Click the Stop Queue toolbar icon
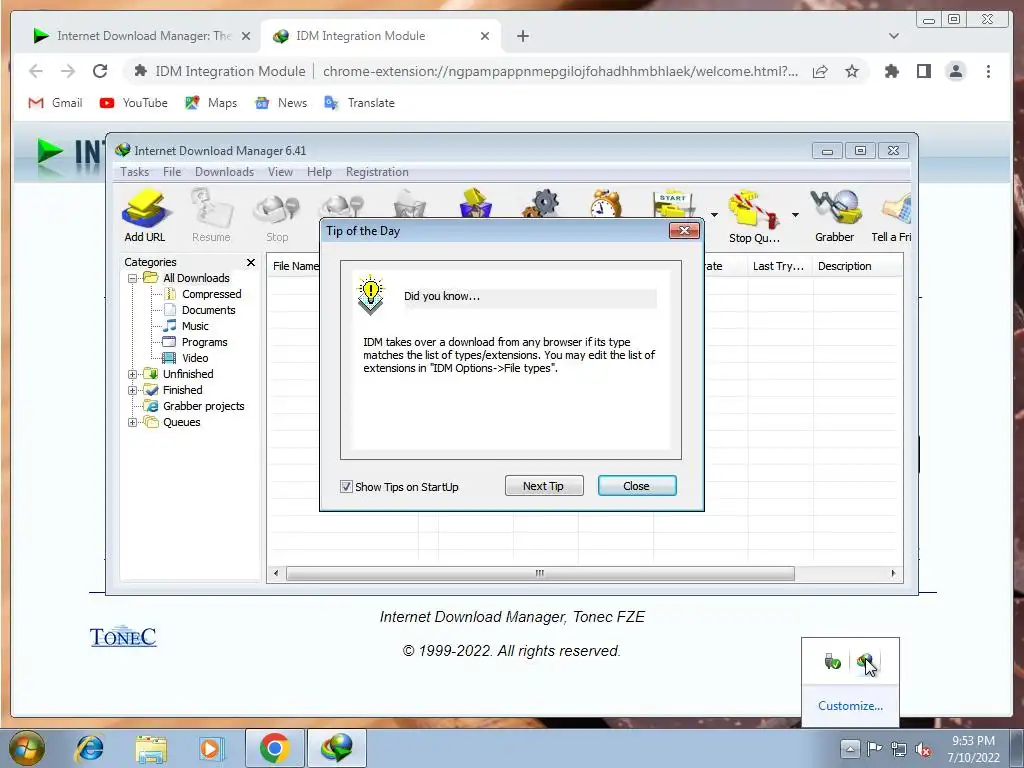The height and width of the screenshot is (768, 1024). click(754, 217)
